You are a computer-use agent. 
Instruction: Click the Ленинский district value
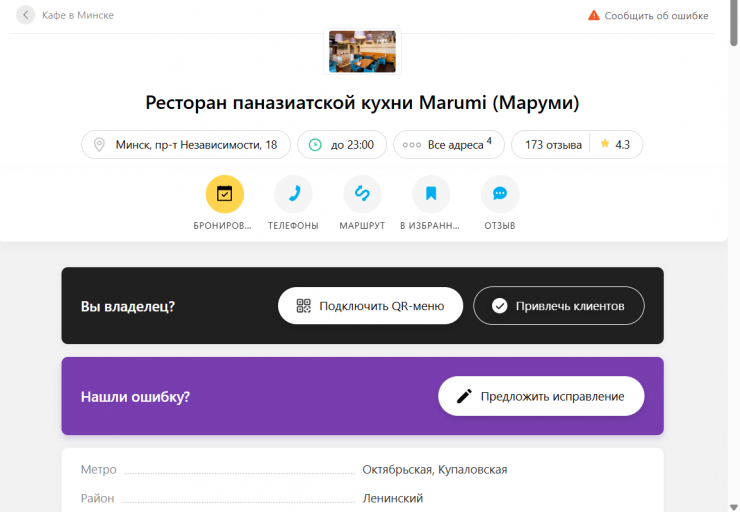[393, 498]
